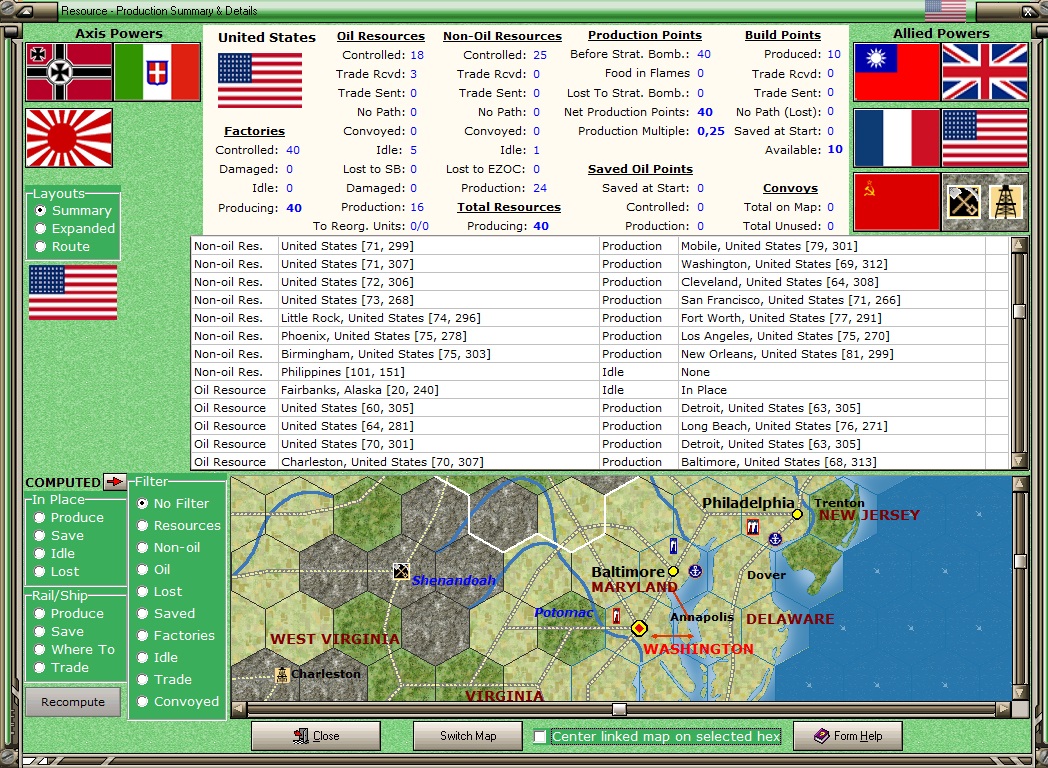Click the Philadelphia city dot on map
Viewport: 1048px width, 768px height.
point(797,514)
